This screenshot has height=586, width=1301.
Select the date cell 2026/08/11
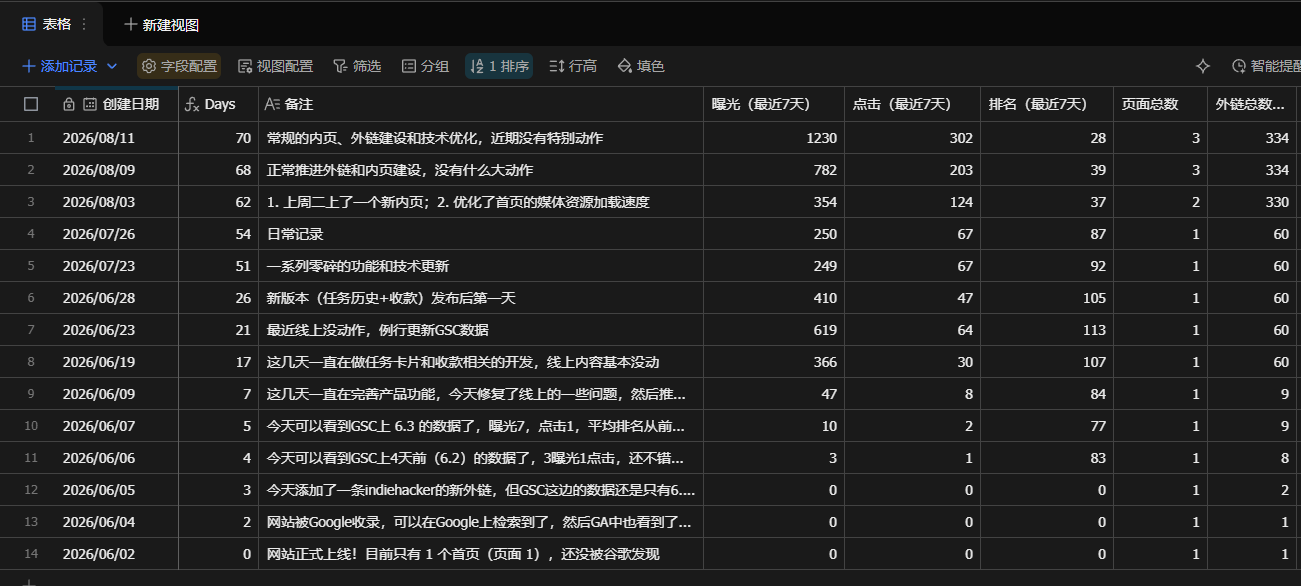click(117, 138)
